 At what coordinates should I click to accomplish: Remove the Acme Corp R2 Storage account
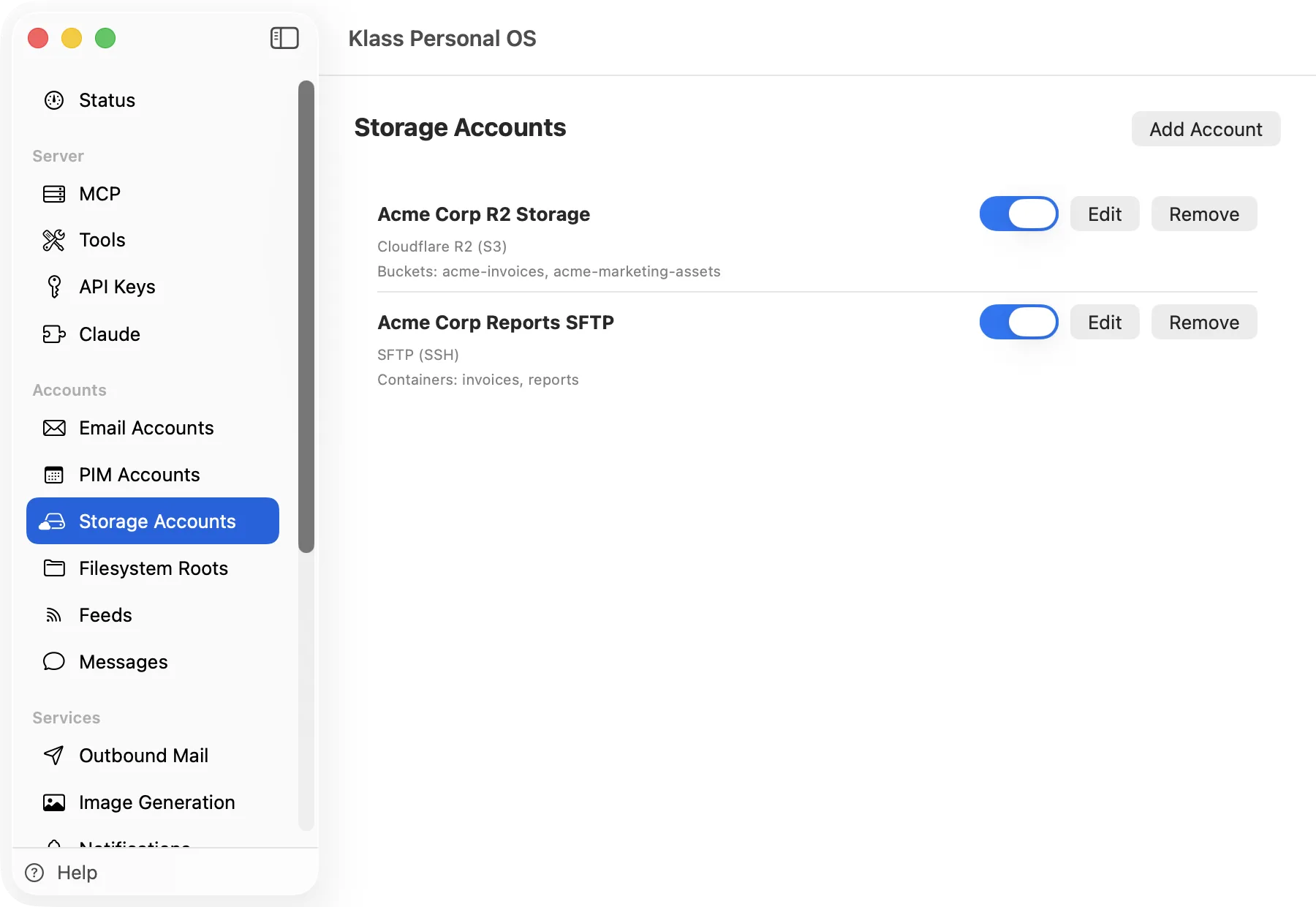click(1204, 214)
